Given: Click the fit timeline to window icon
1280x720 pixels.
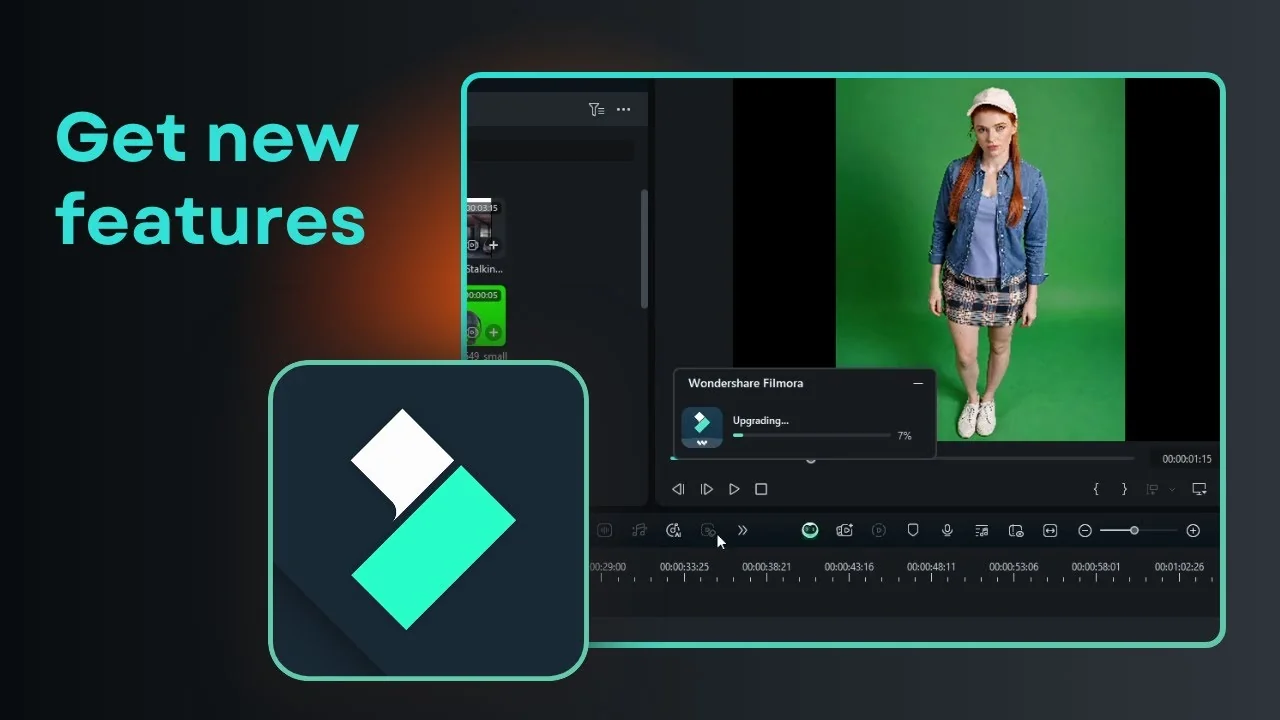Looking at the screenshot, I should pyautogui.click(x=1050, y=530).
